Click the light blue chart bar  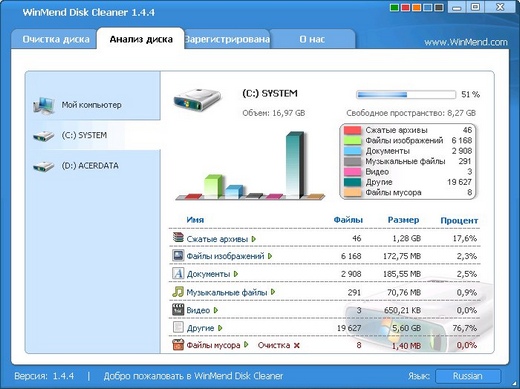click(x=234, y=192)
